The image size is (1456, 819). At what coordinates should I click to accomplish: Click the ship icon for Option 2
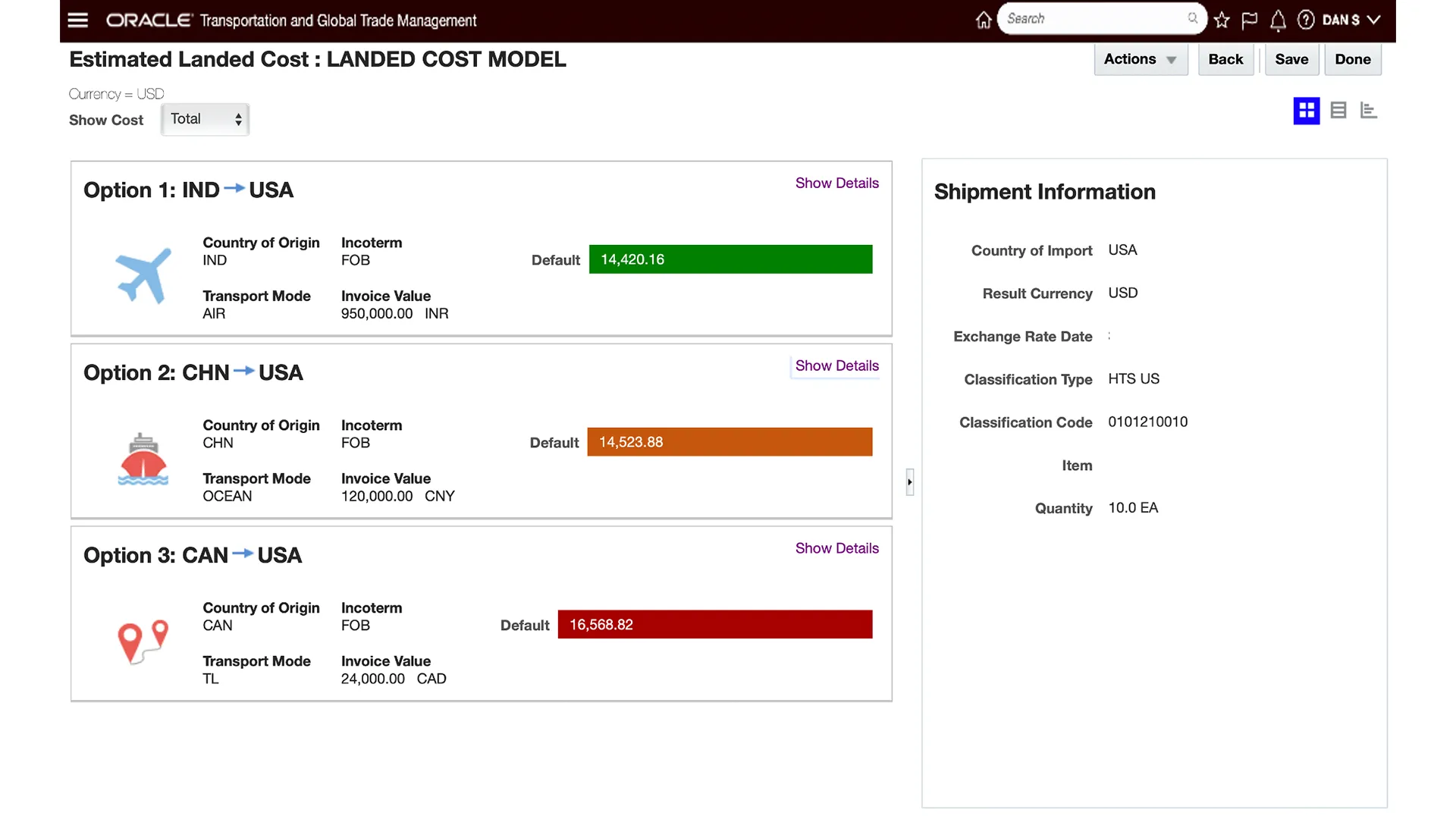(143, 459)
